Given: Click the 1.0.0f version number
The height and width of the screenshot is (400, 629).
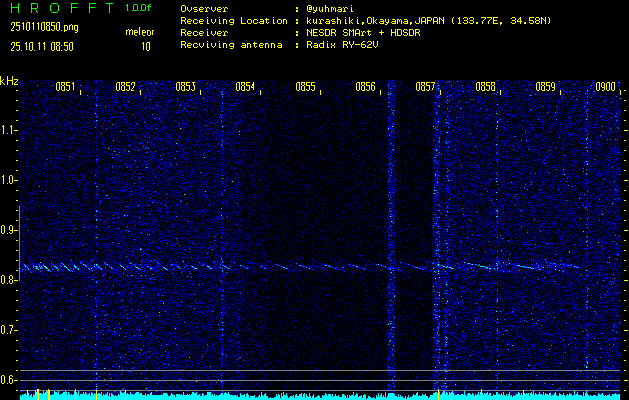Looking at the screenshot, I should click(x=139, y=8).
